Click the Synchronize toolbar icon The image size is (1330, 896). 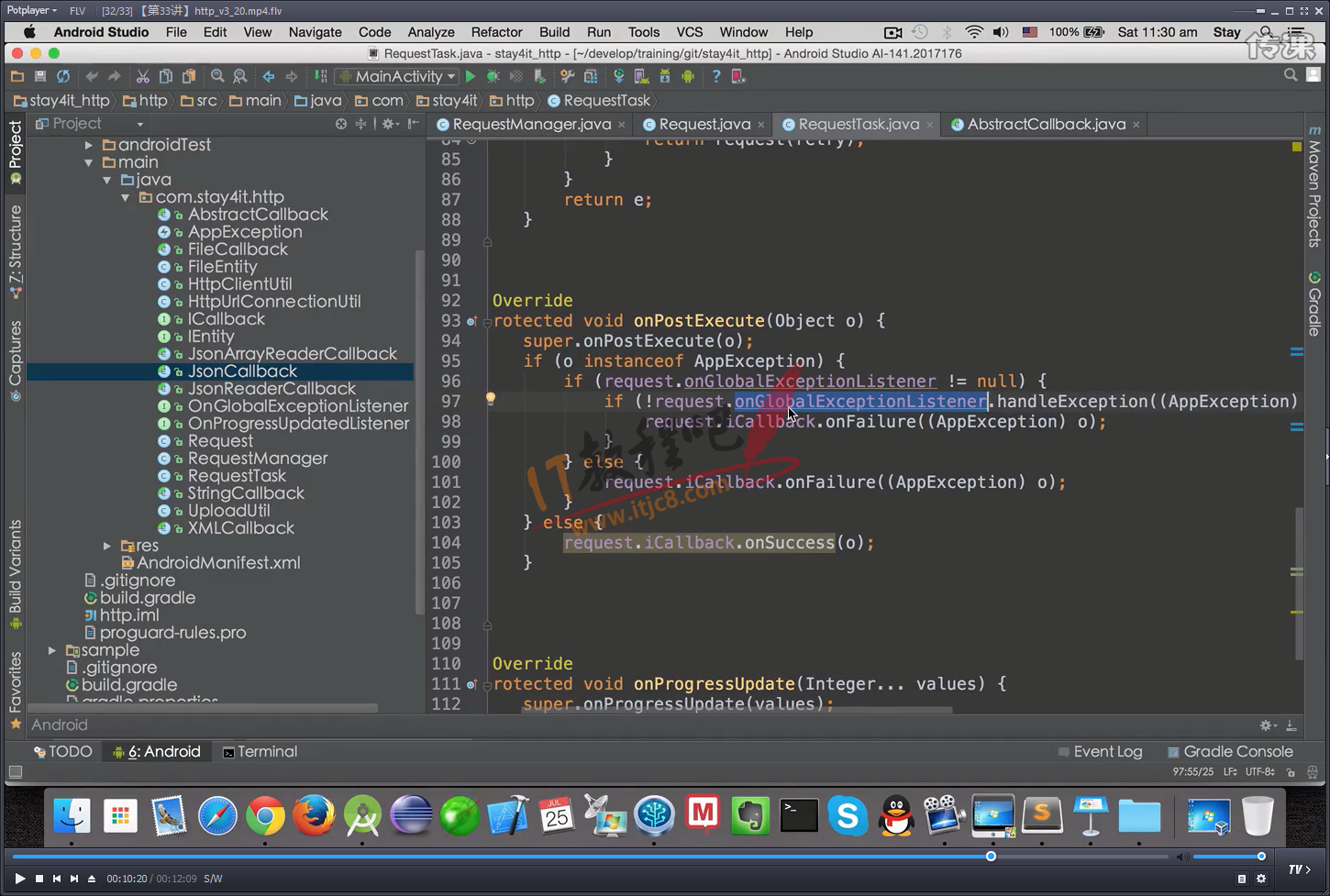(x=63, y=77)
